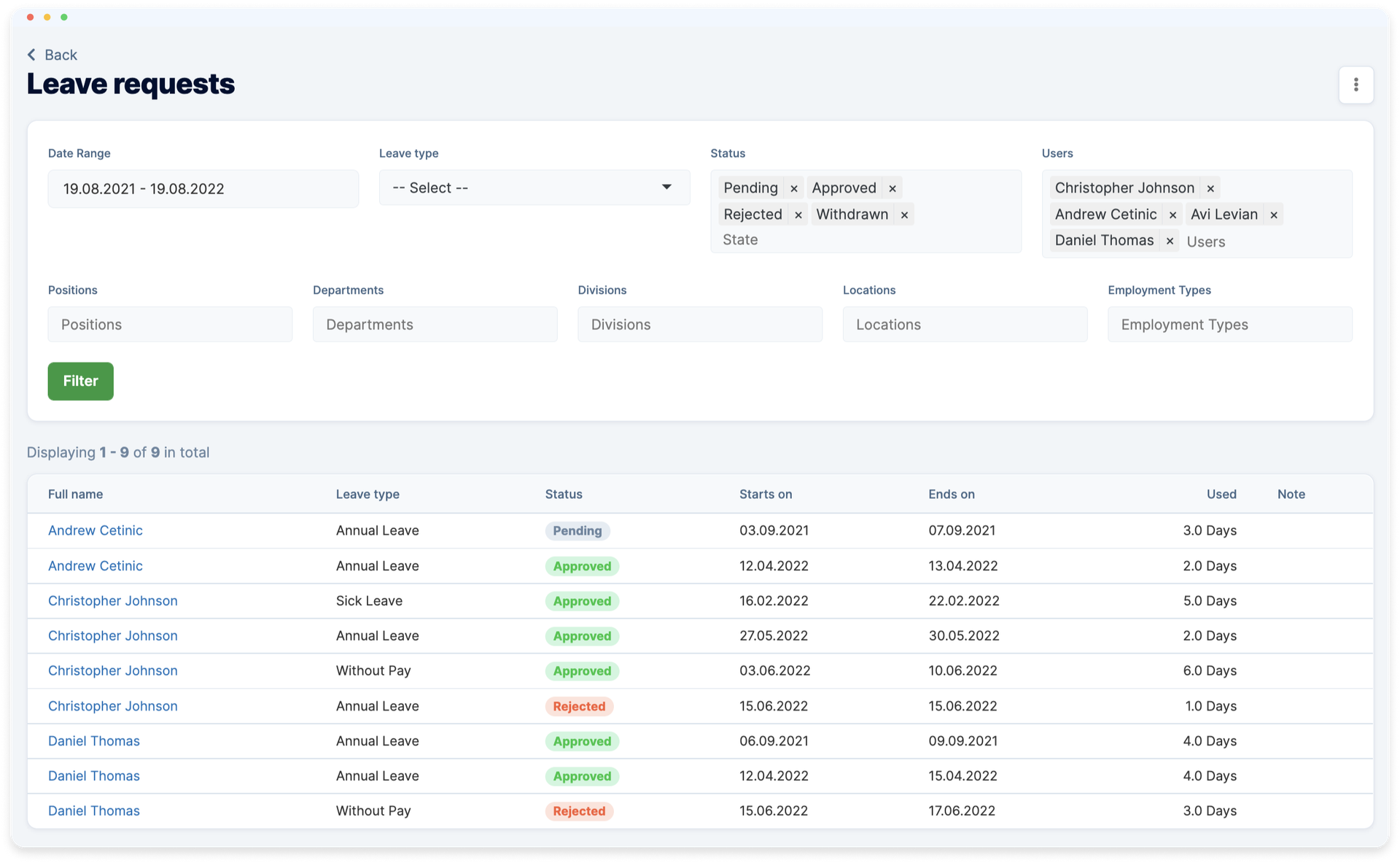The width and height of the screenshot is (1400, 863).
Task: Remove Andrew Cetinic from Users filter
Action: (1172, 214)
